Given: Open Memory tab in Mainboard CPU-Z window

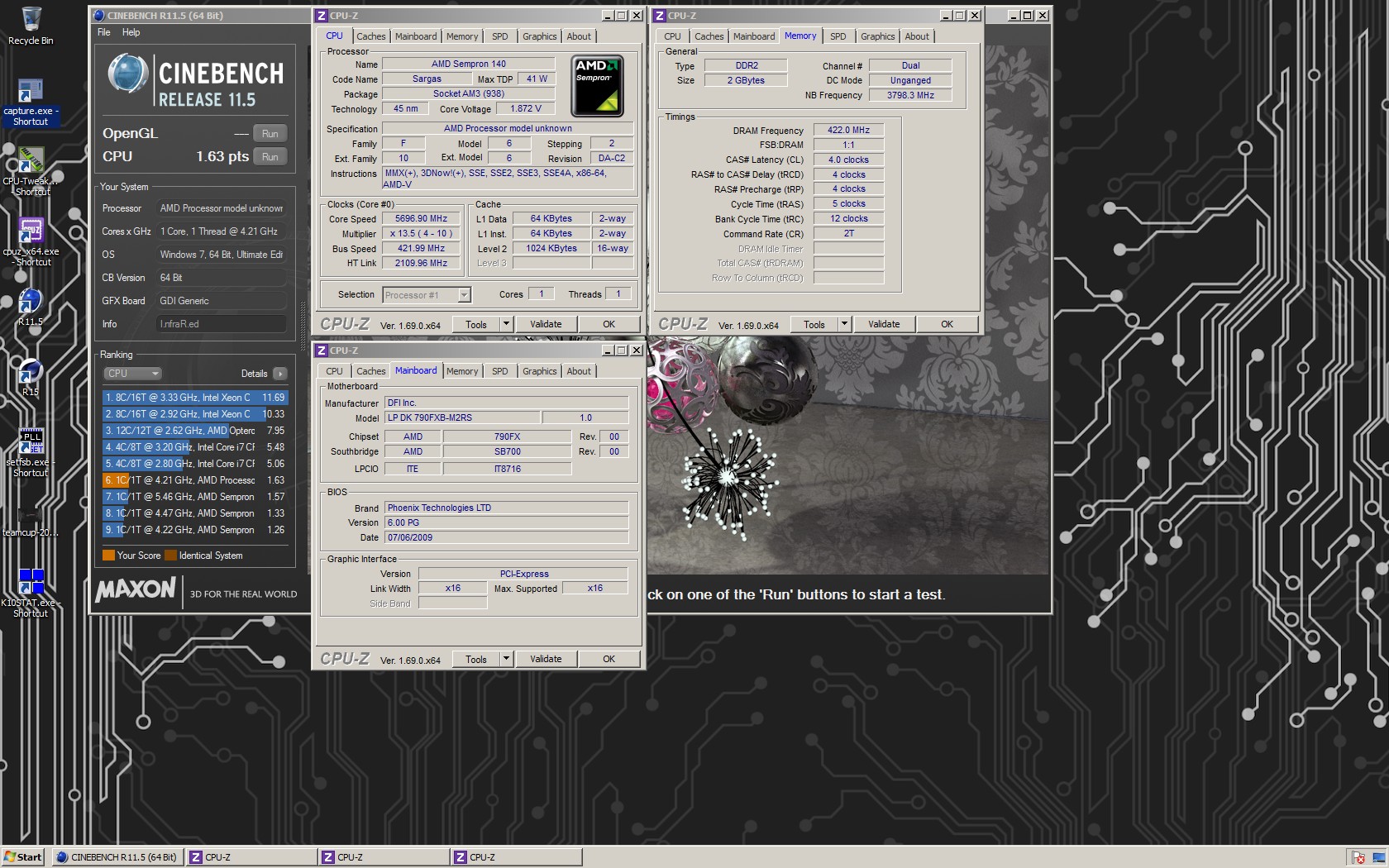Looking at the screenshot, I should 462,371.
